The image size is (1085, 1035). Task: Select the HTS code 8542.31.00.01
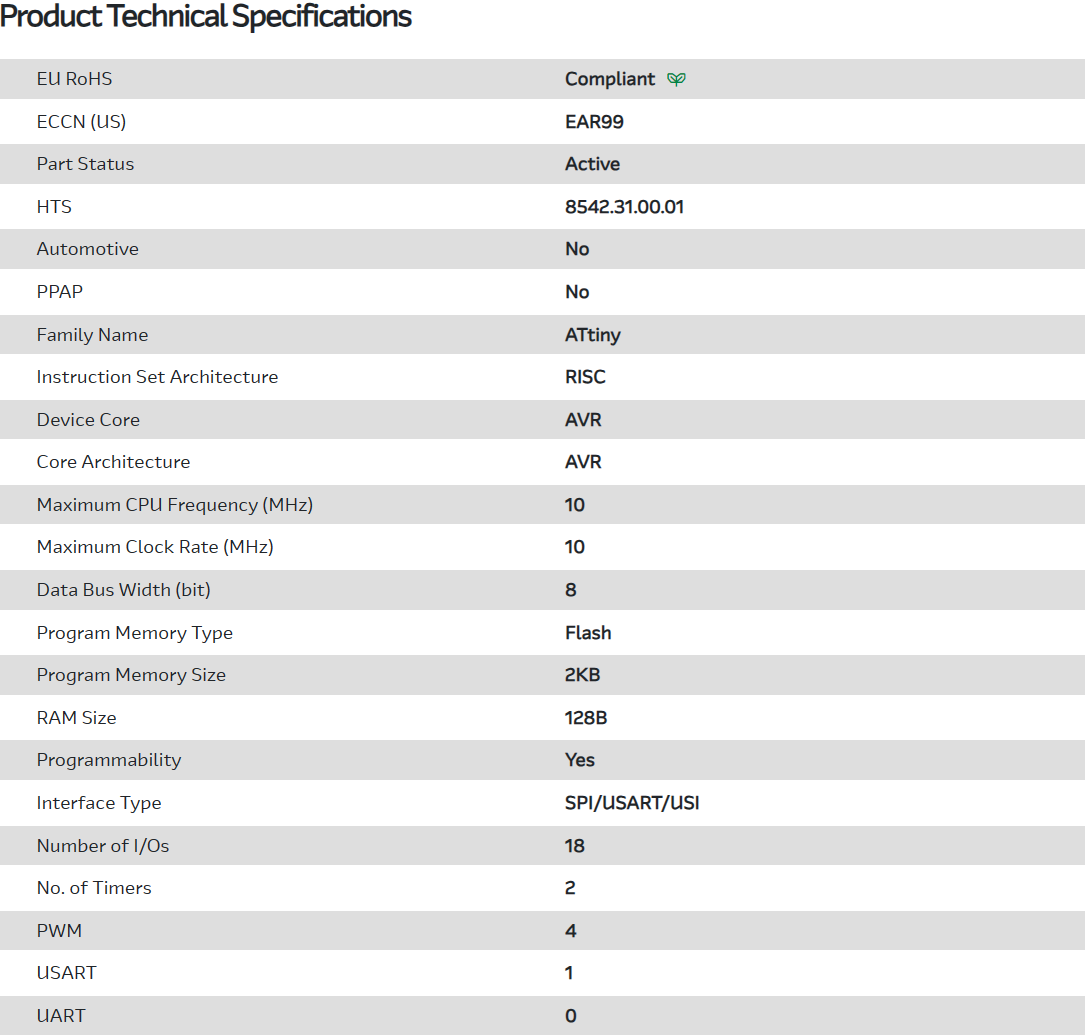[624, 207]
